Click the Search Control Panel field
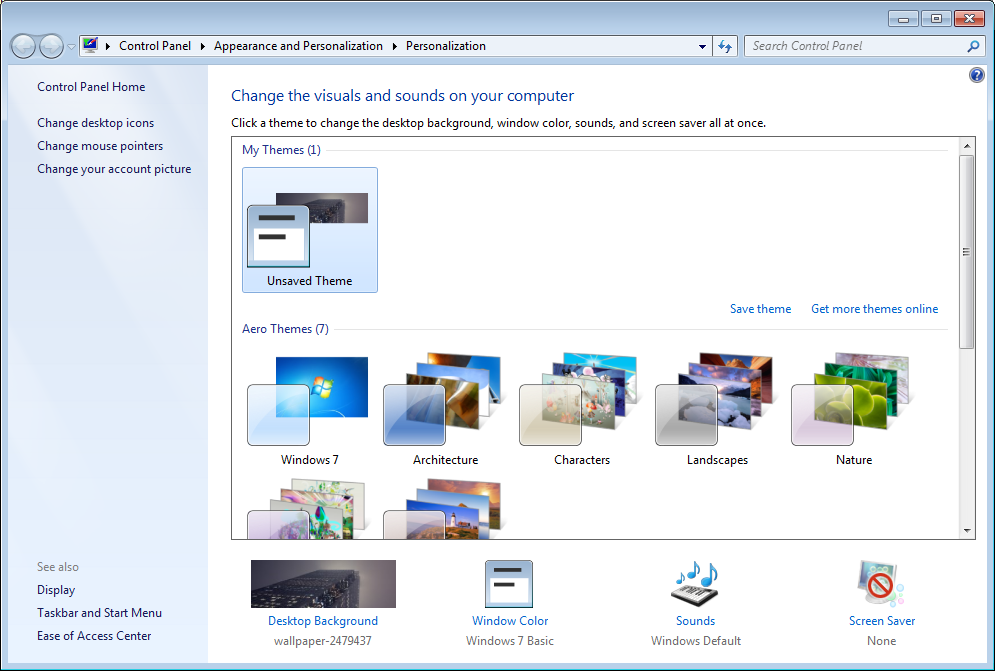The width and height of the screenshot is (995, 671). pyautogui.click(x=857, y=46)
